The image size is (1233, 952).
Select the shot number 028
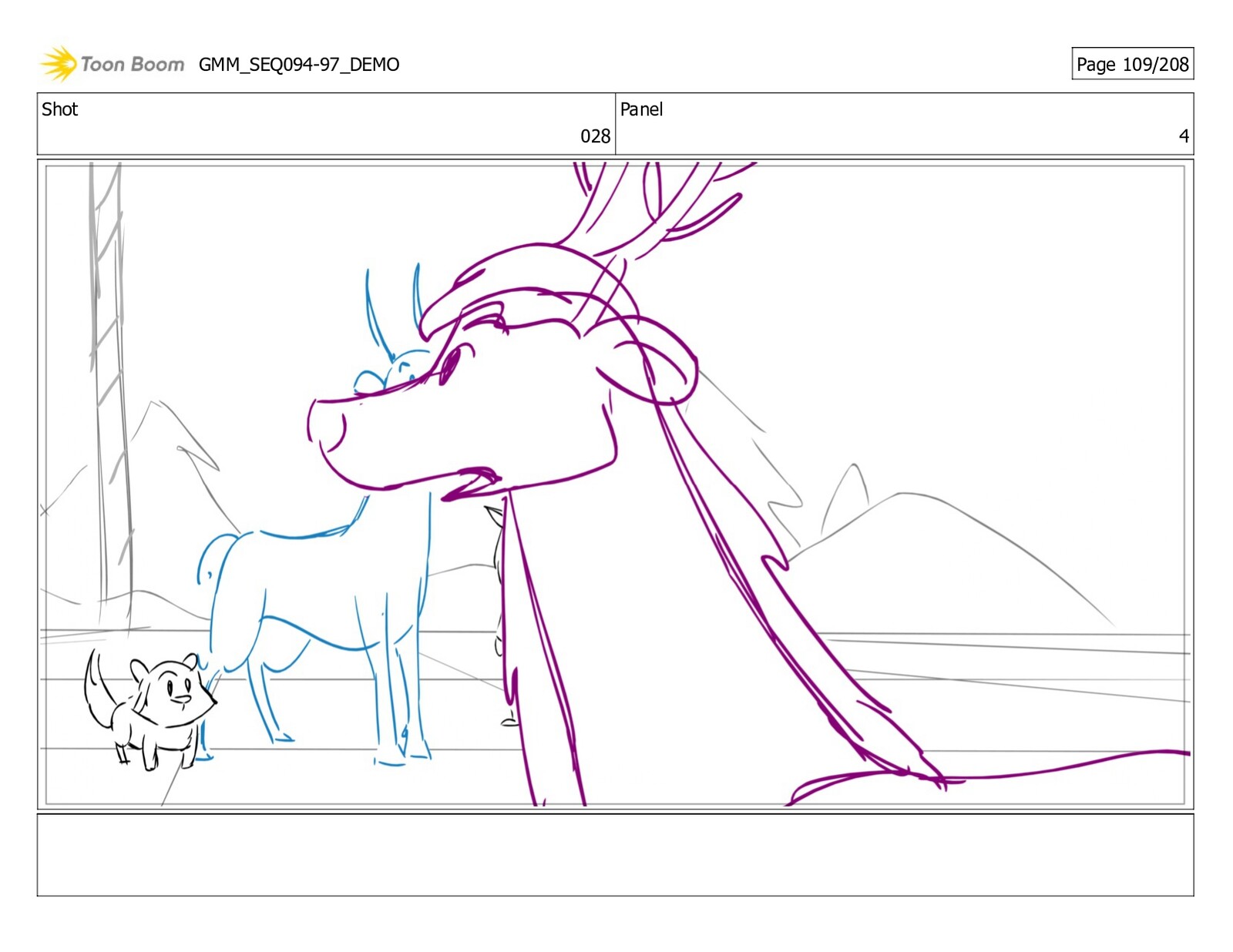595,136
